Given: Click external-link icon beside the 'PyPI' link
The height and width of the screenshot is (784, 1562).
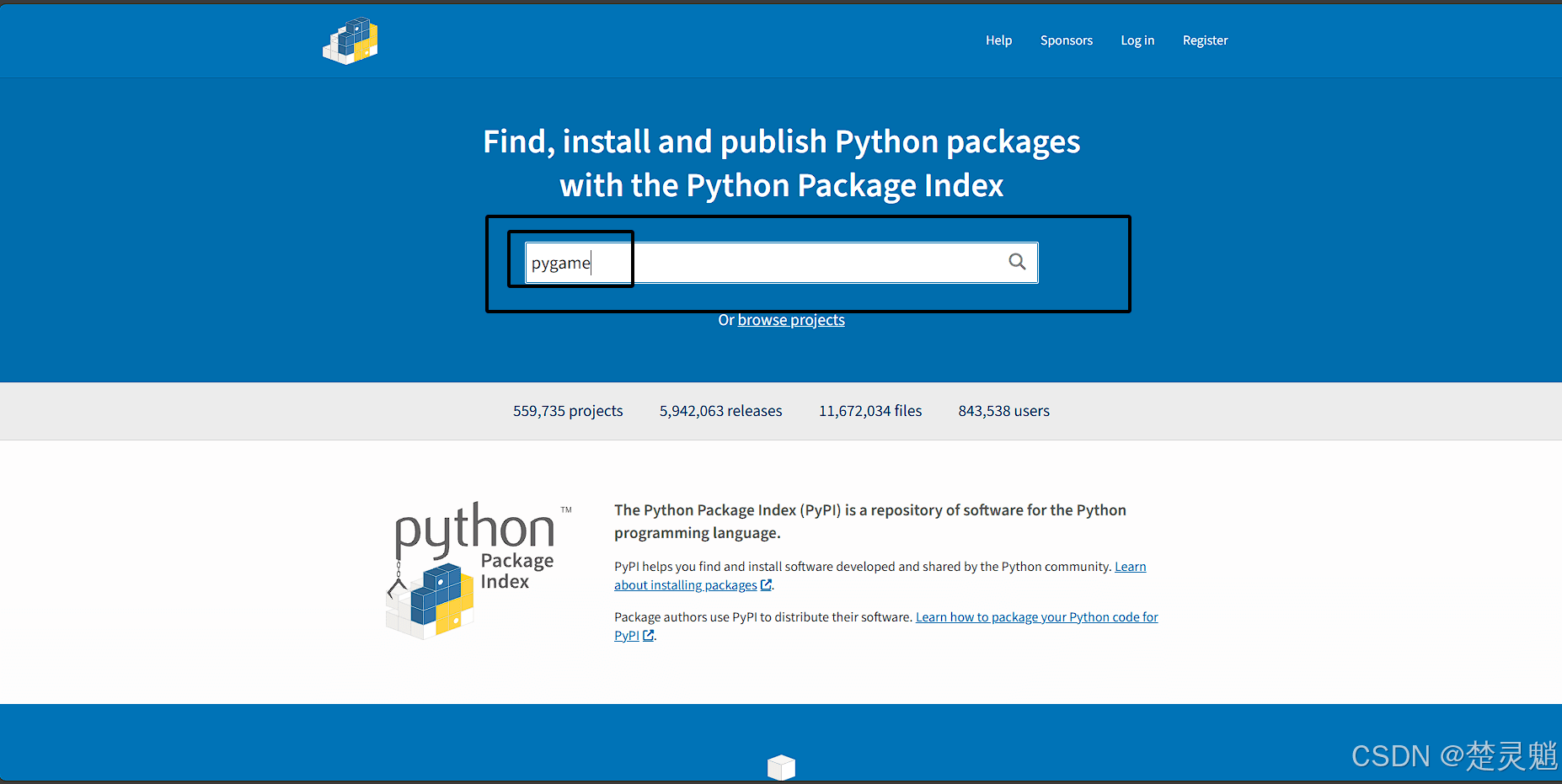Looking at the screenshot, I should [x=648, y=636].
